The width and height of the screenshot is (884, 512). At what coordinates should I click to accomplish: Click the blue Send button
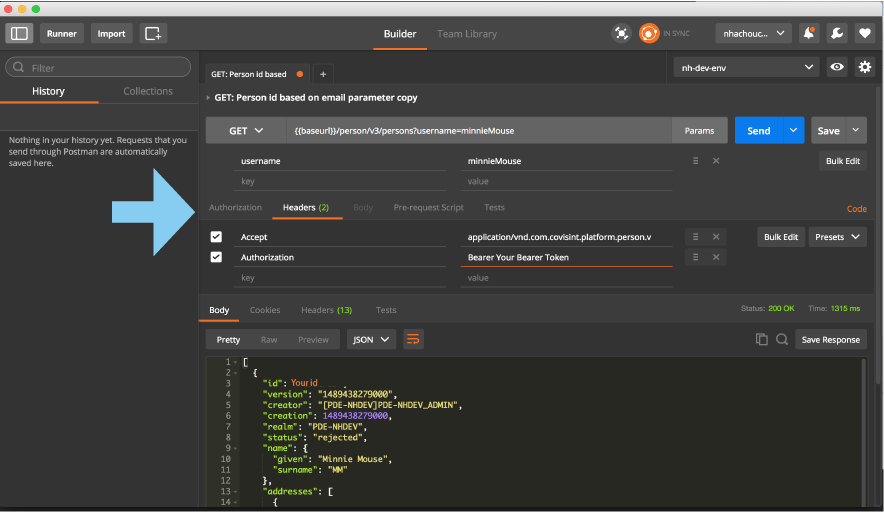(759, 131)
